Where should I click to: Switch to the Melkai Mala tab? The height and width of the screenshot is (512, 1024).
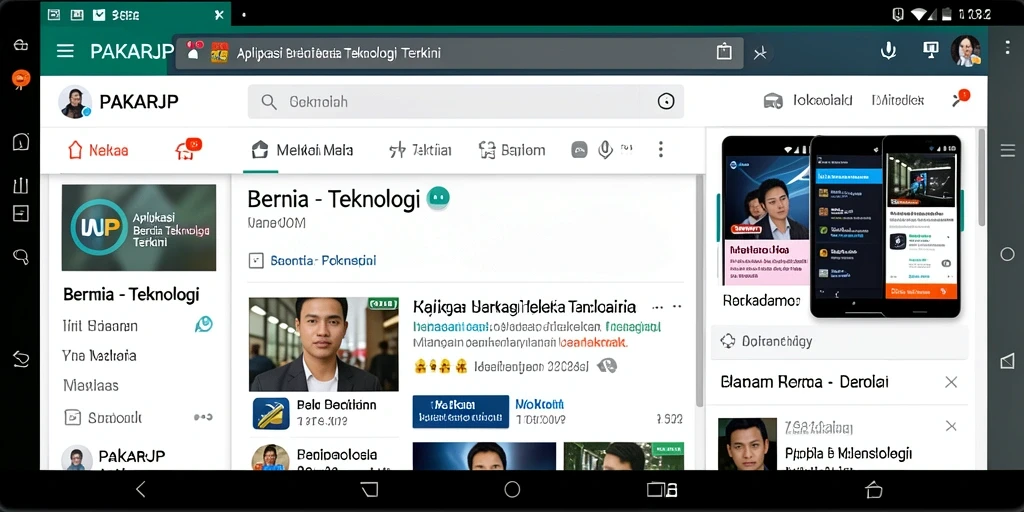302,150
